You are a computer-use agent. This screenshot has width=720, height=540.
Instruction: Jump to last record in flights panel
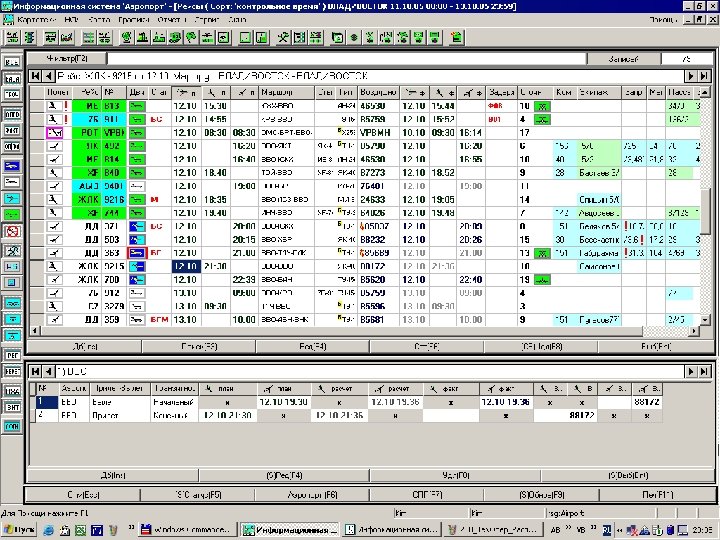tap(704, 76)
